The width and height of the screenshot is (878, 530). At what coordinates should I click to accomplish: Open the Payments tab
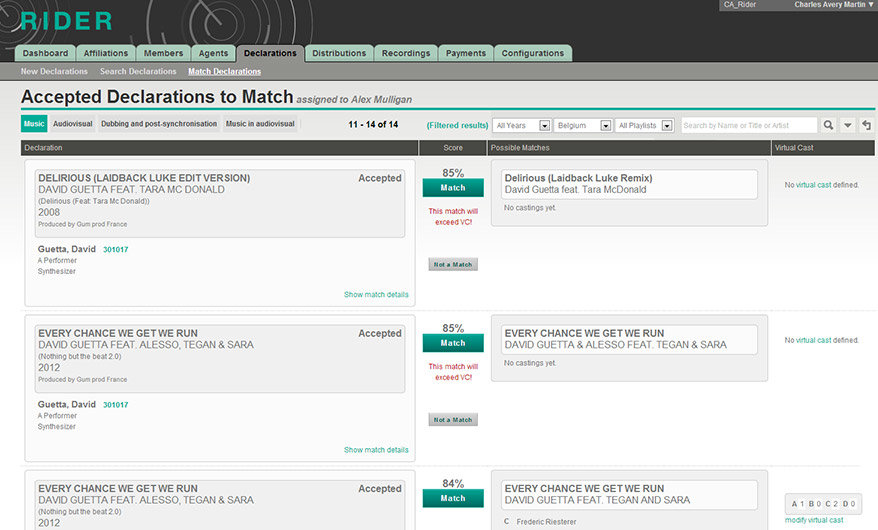[465, 53]
